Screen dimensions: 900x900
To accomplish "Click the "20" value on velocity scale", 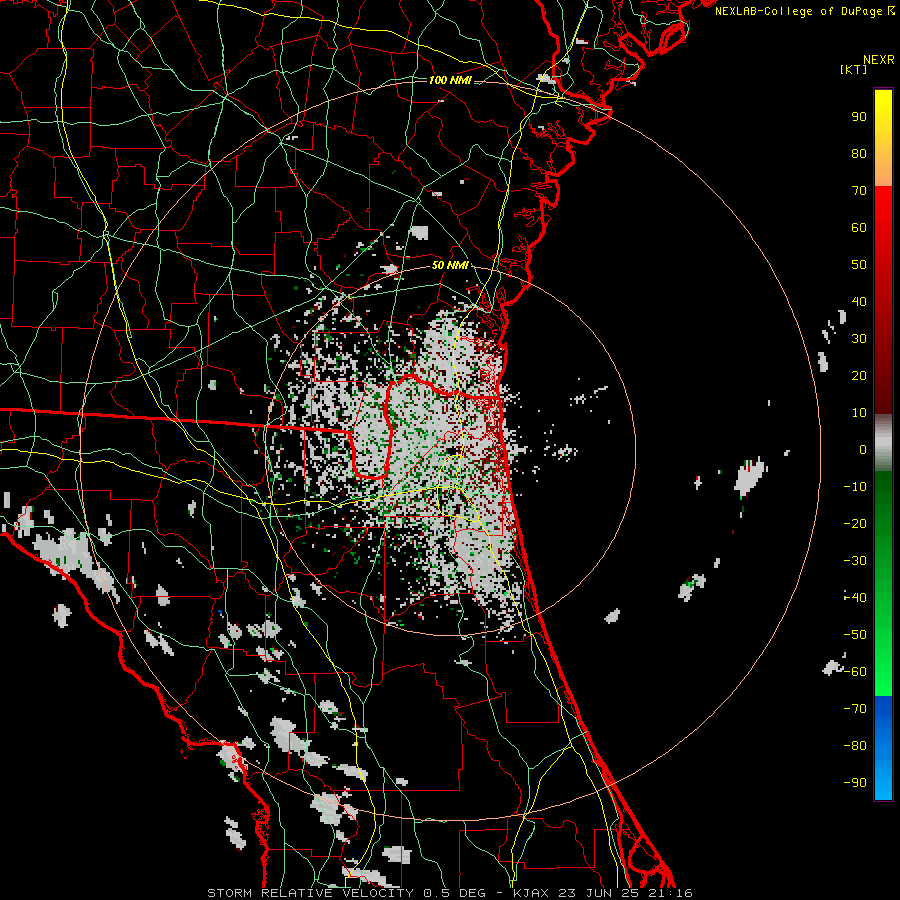I will [859, 376].
